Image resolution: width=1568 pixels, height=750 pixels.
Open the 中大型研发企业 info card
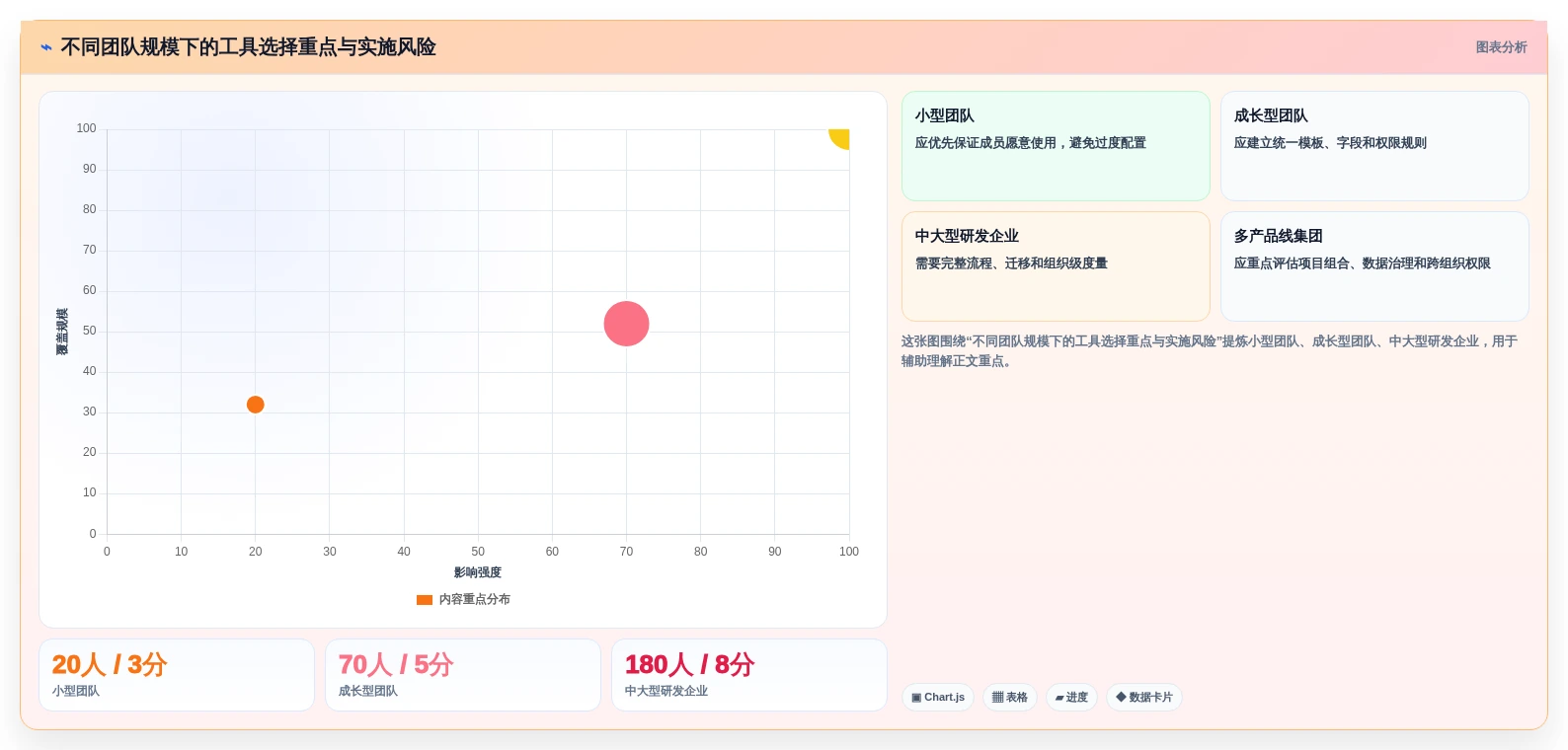[x=1056, y=266]
